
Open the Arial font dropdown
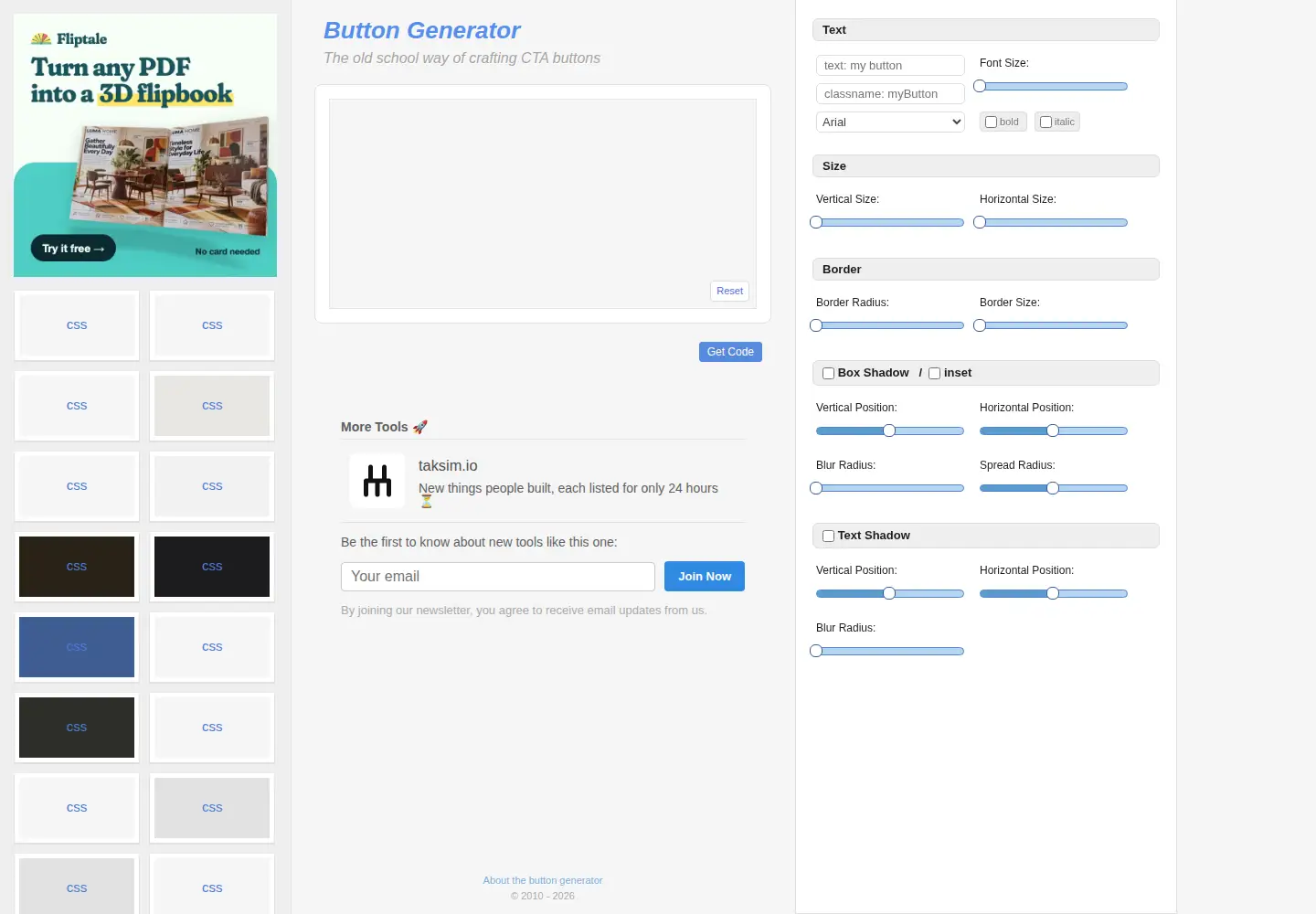[890, 122]
